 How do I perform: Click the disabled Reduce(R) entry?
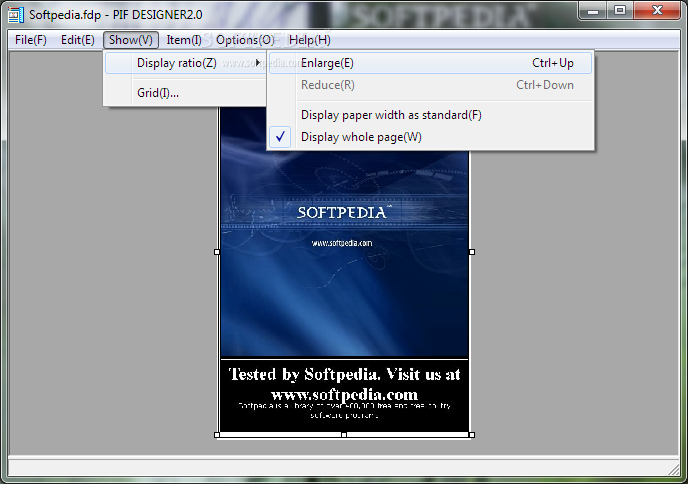point(430,85)
